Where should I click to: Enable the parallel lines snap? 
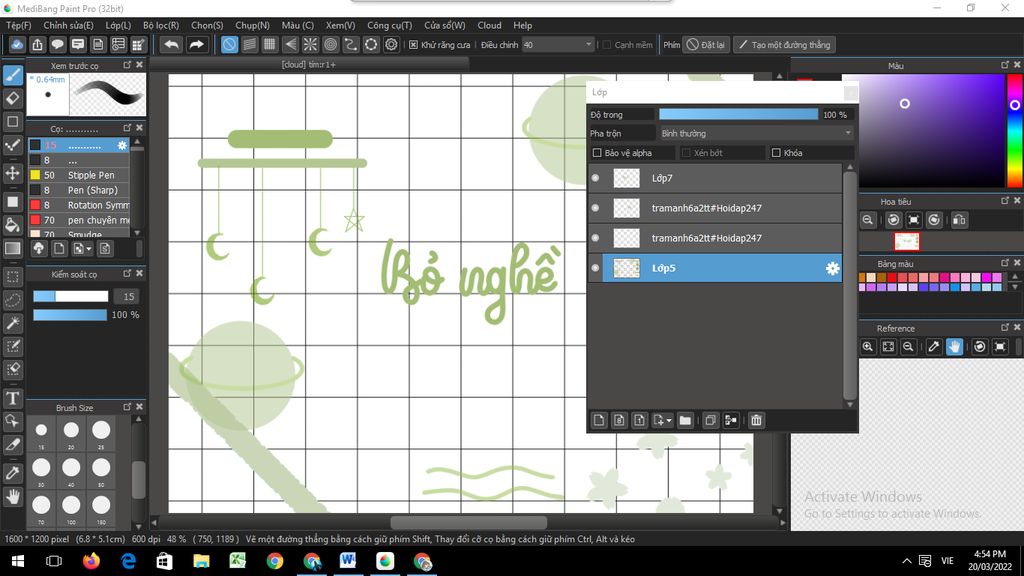[249, 44]
